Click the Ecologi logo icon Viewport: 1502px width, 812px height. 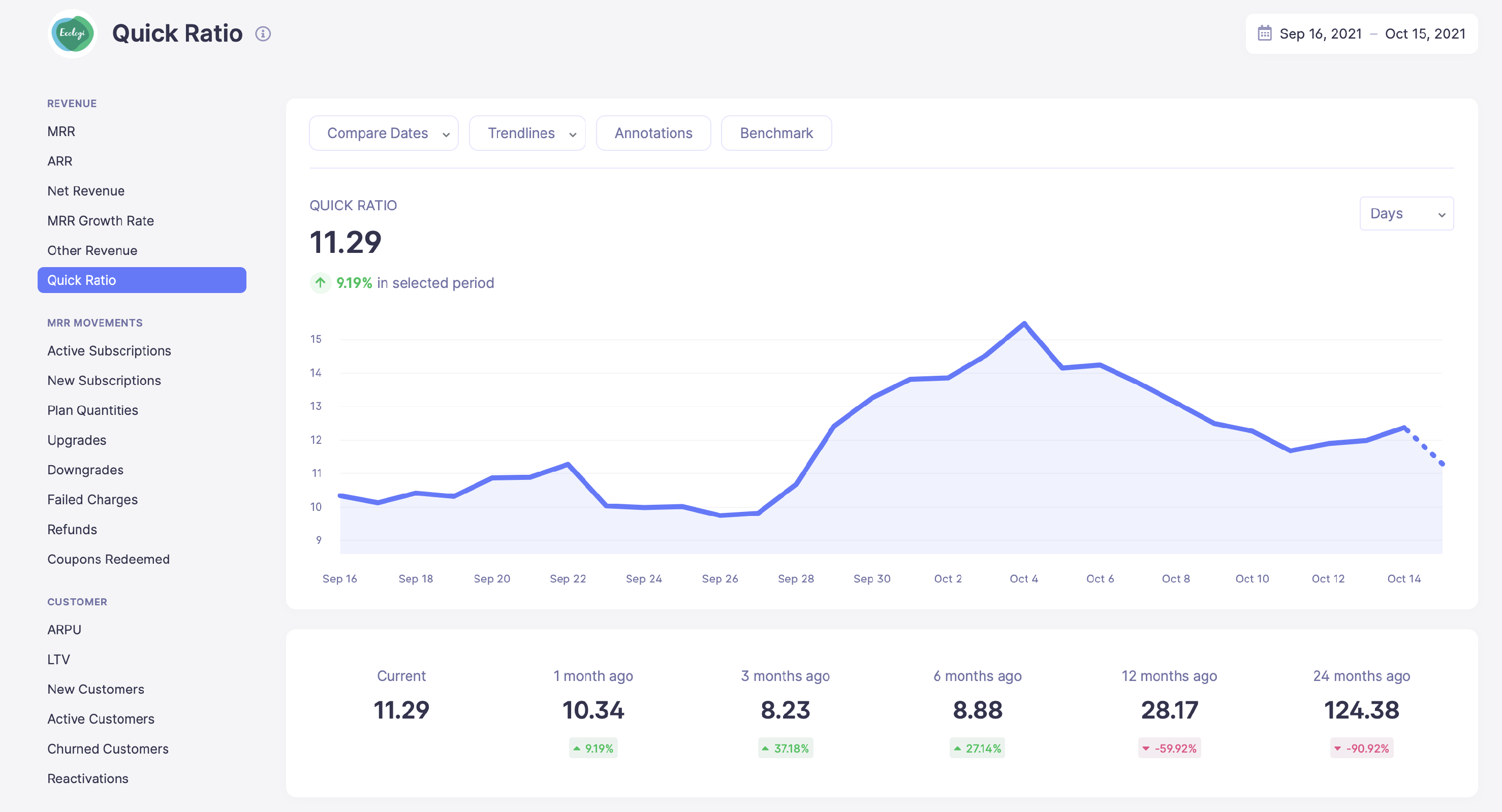[x=72, y=33]
